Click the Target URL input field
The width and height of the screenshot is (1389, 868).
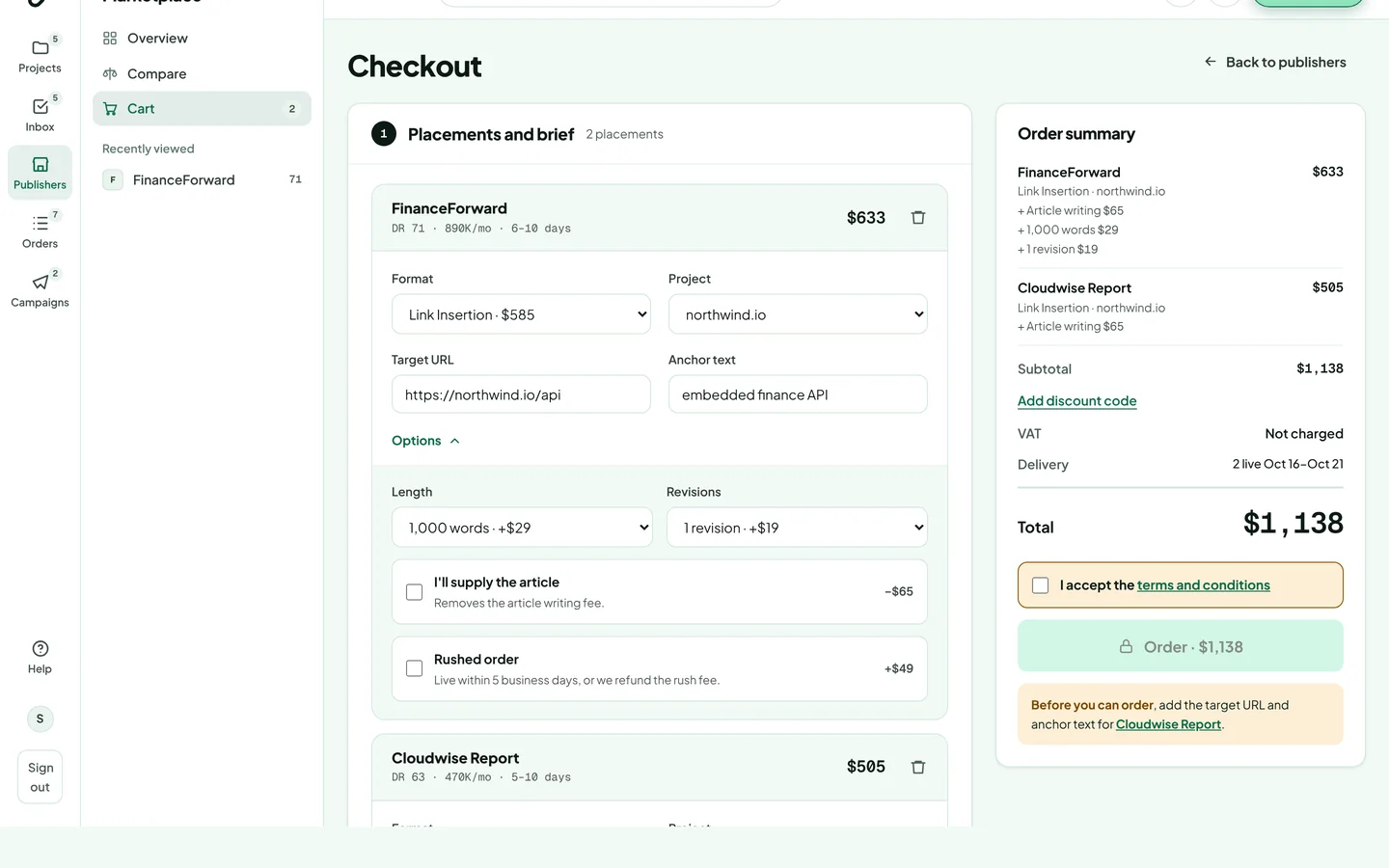521,394
